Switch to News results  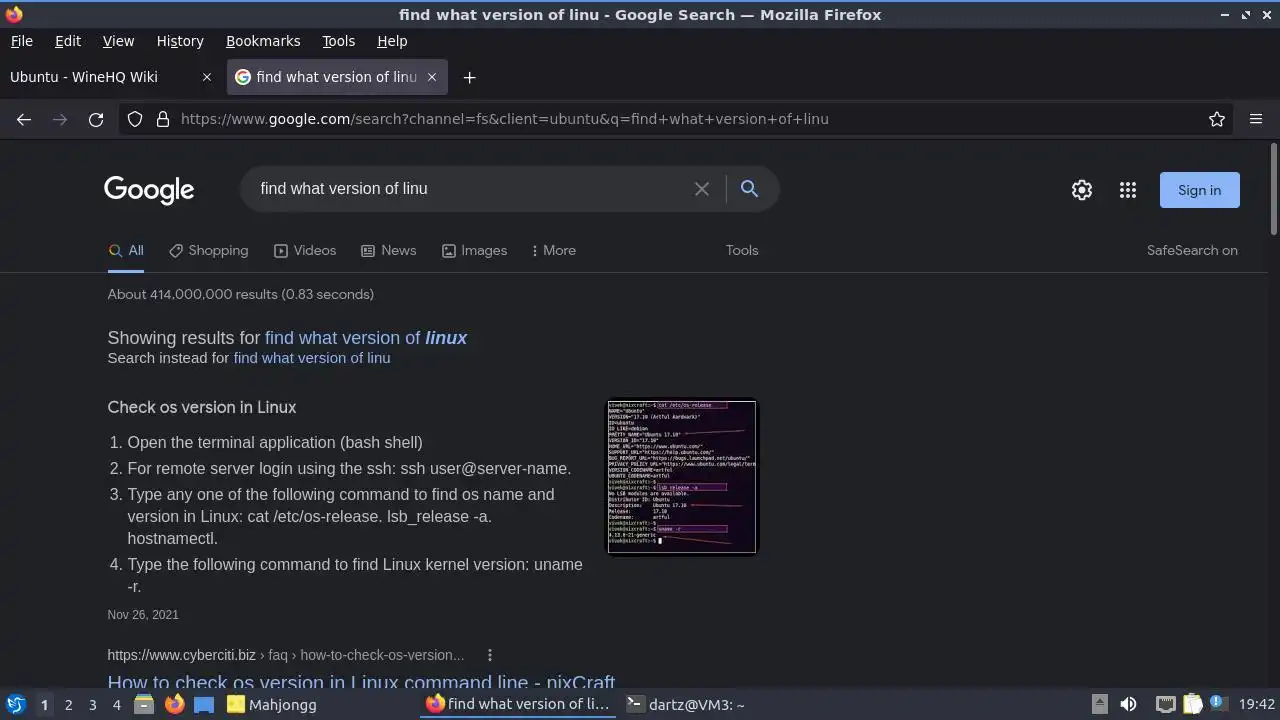pos(388,251)
